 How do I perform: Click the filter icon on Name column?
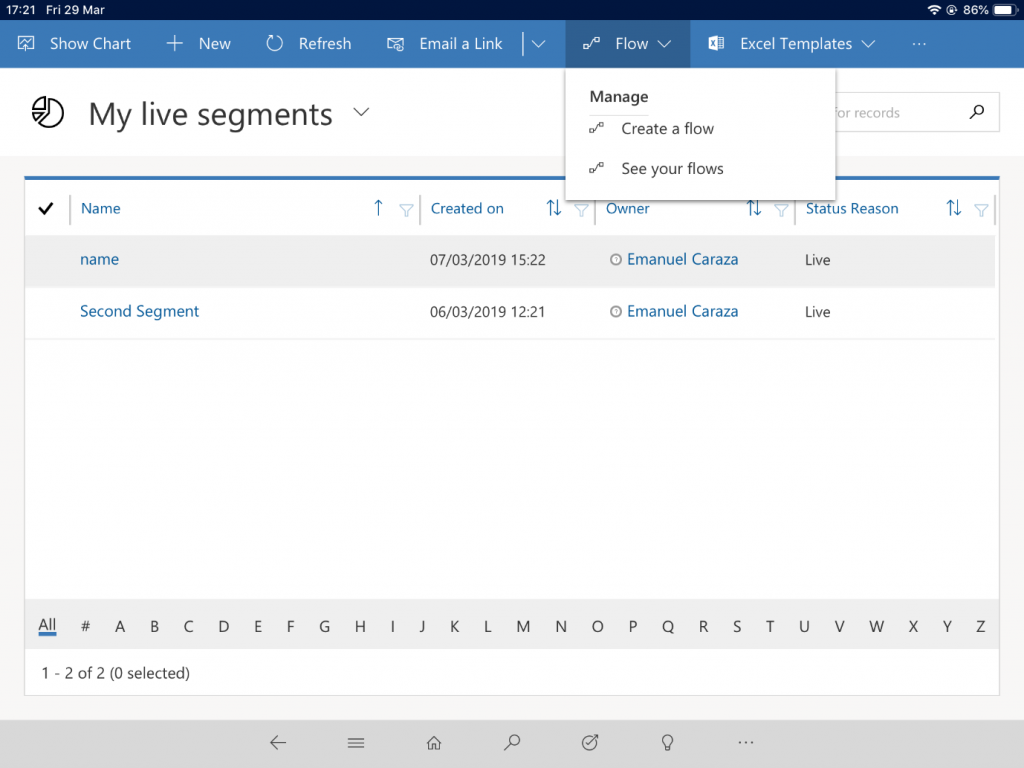406,209
